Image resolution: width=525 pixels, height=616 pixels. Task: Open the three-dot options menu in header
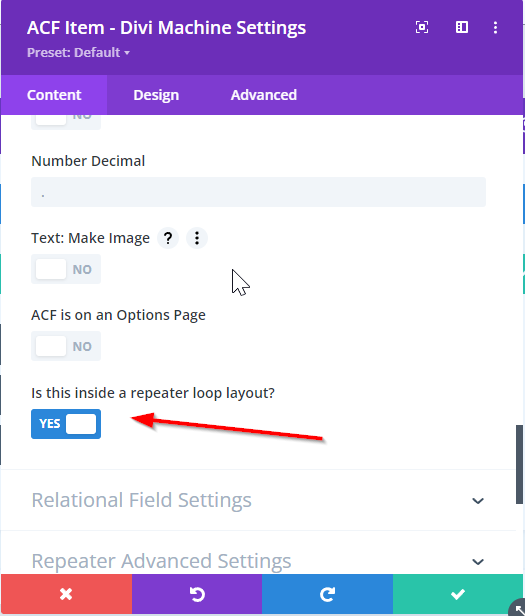tap(495, 27)
